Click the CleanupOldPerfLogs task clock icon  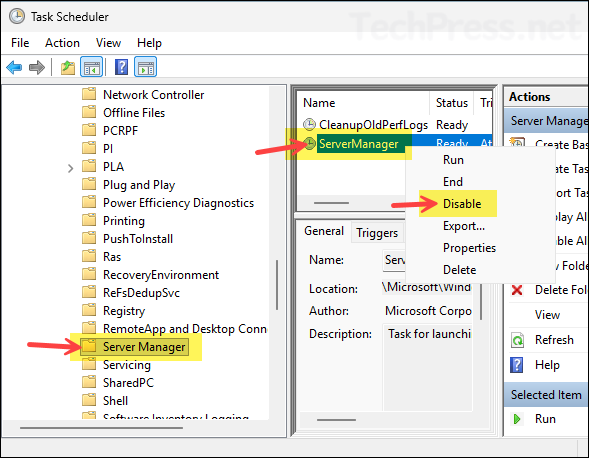[x=310, y=124]
